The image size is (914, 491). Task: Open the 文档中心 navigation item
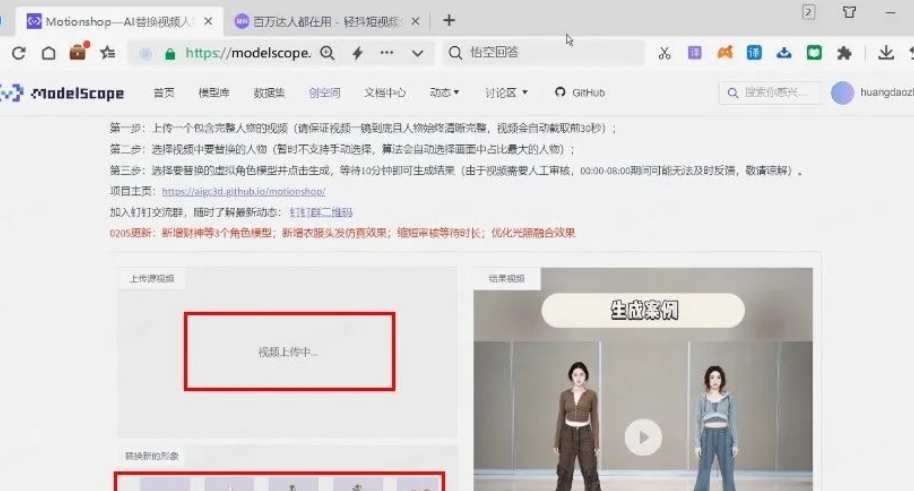point(385,93)
